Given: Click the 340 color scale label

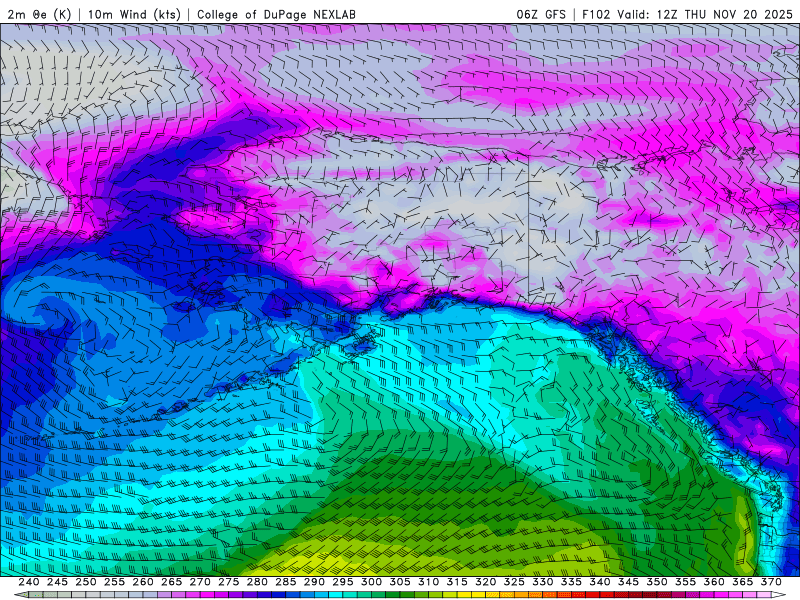Looking at the screenshot, I should 600,582.
